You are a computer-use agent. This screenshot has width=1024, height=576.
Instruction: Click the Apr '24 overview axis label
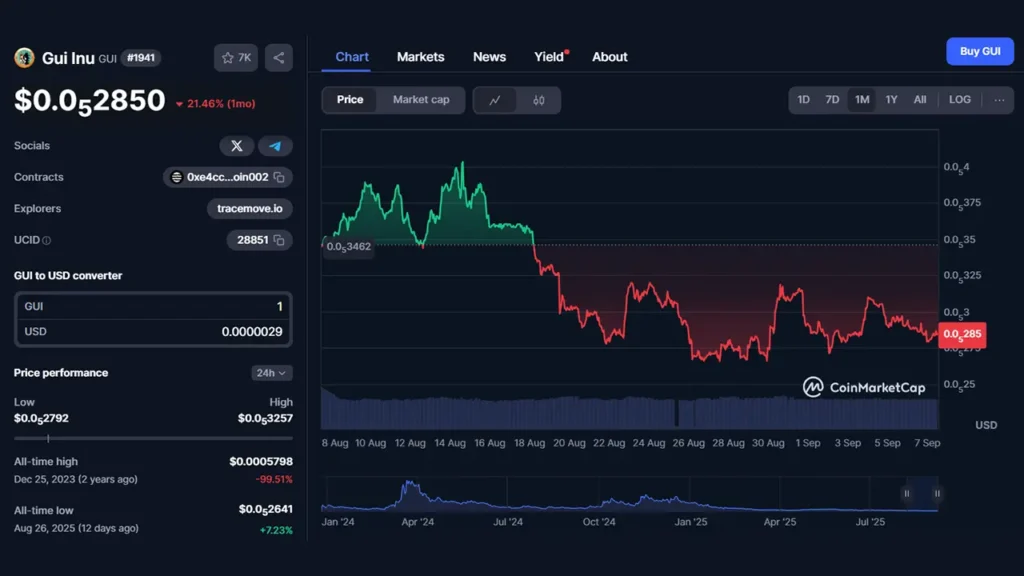[x=418, y=522]
